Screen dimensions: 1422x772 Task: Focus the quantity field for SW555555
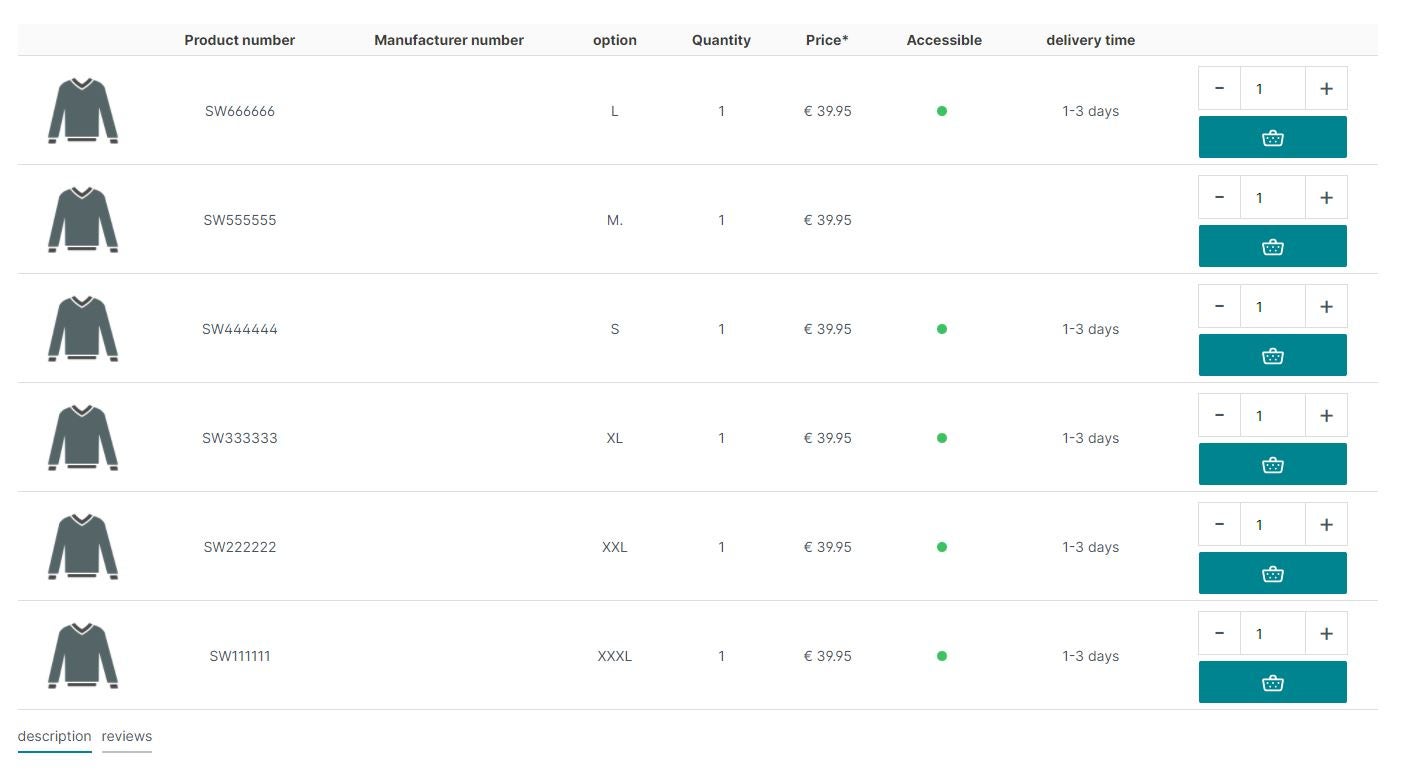(1273, 197)
